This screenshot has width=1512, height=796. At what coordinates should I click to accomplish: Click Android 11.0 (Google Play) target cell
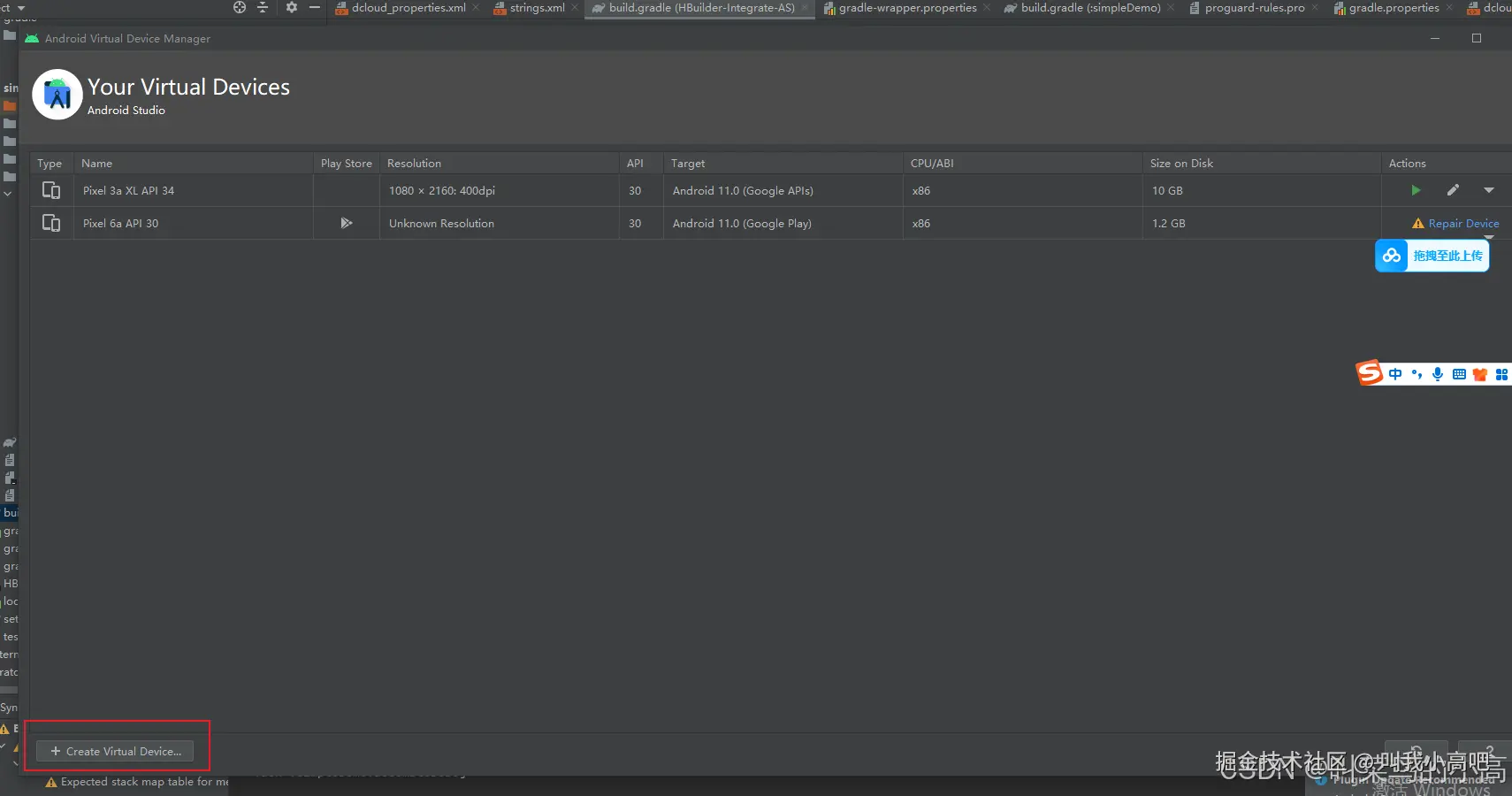pyautogui.click(x=783, y=223)
